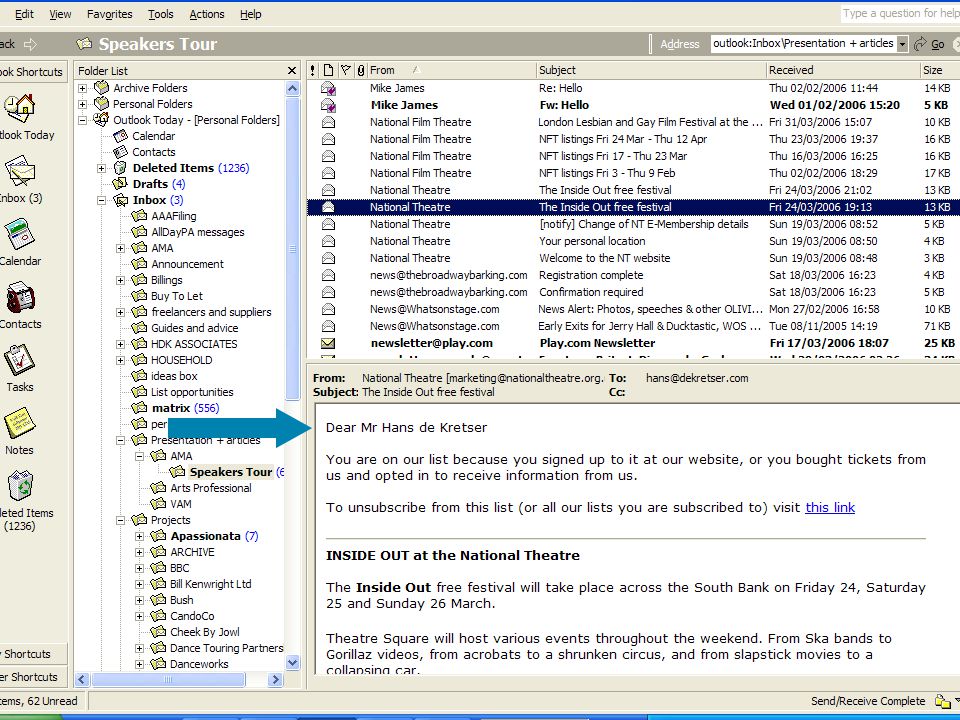This screenshot has height=720, width=960.
Task: Open the View menu
Action: [60, 14]
